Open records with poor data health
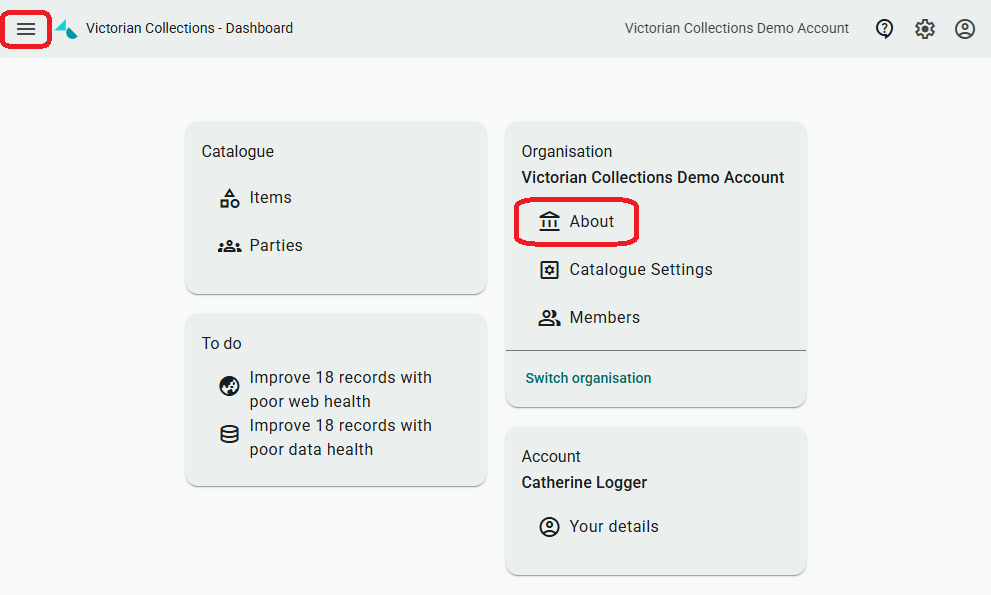Screen dimensions: 991x595 tap(341, 438)
